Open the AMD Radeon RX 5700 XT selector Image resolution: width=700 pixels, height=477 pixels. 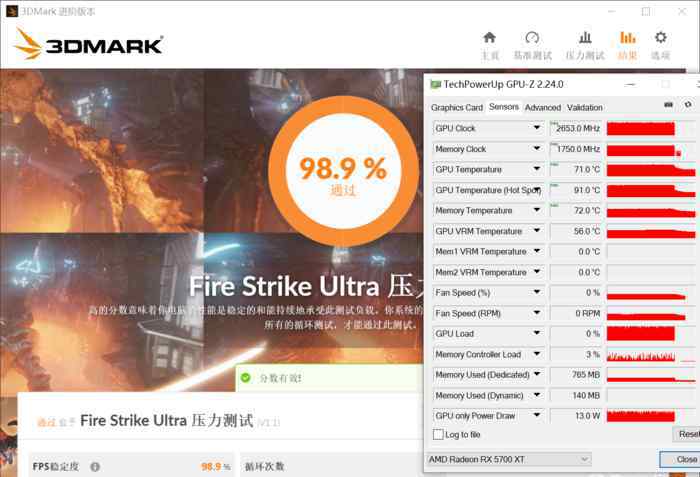click(x=509, y=459)
